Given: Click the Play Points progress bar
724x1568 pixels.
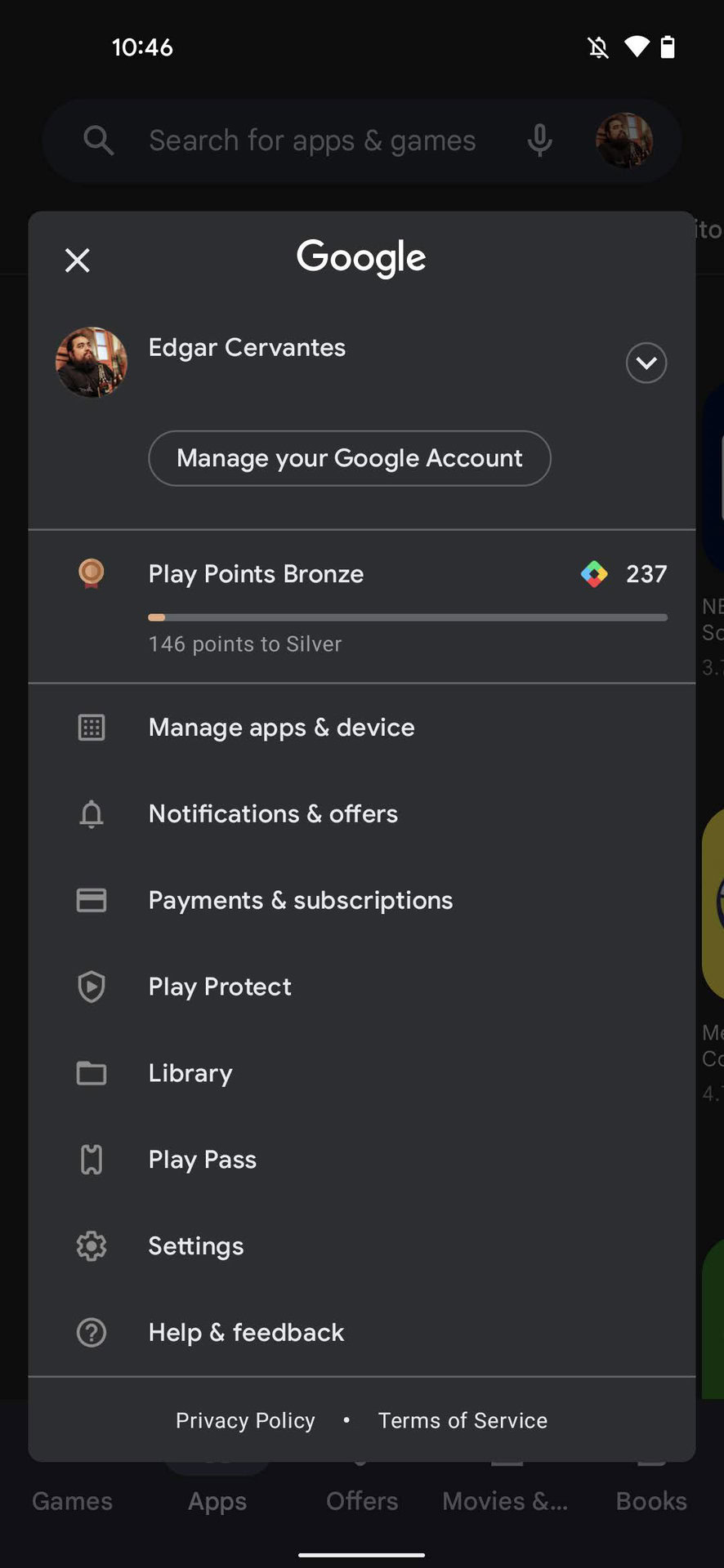Looking at the screenshot, I should 407,617.
